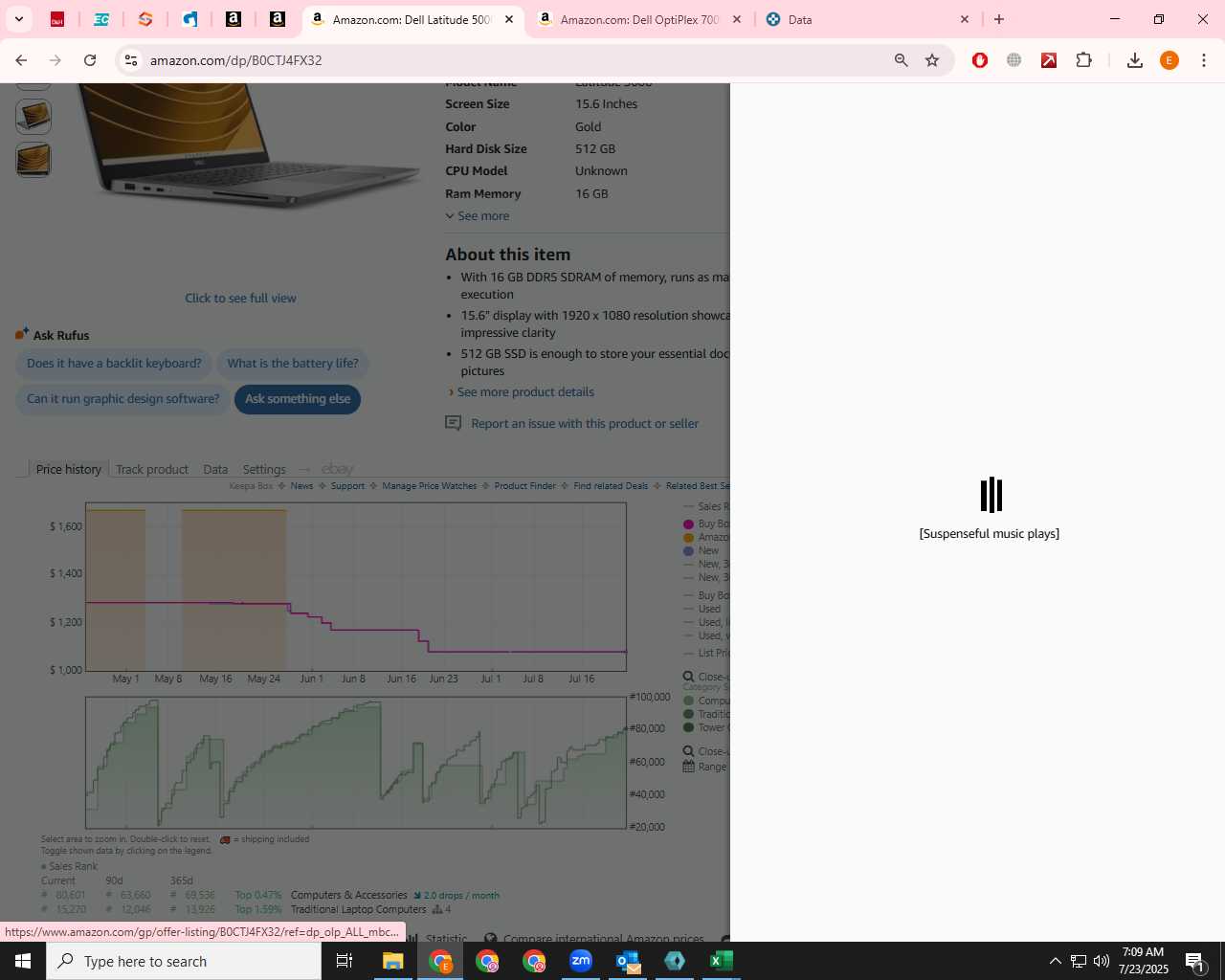
Task: Toggle Used price legend entry
Action: click(x=702, y=609)
